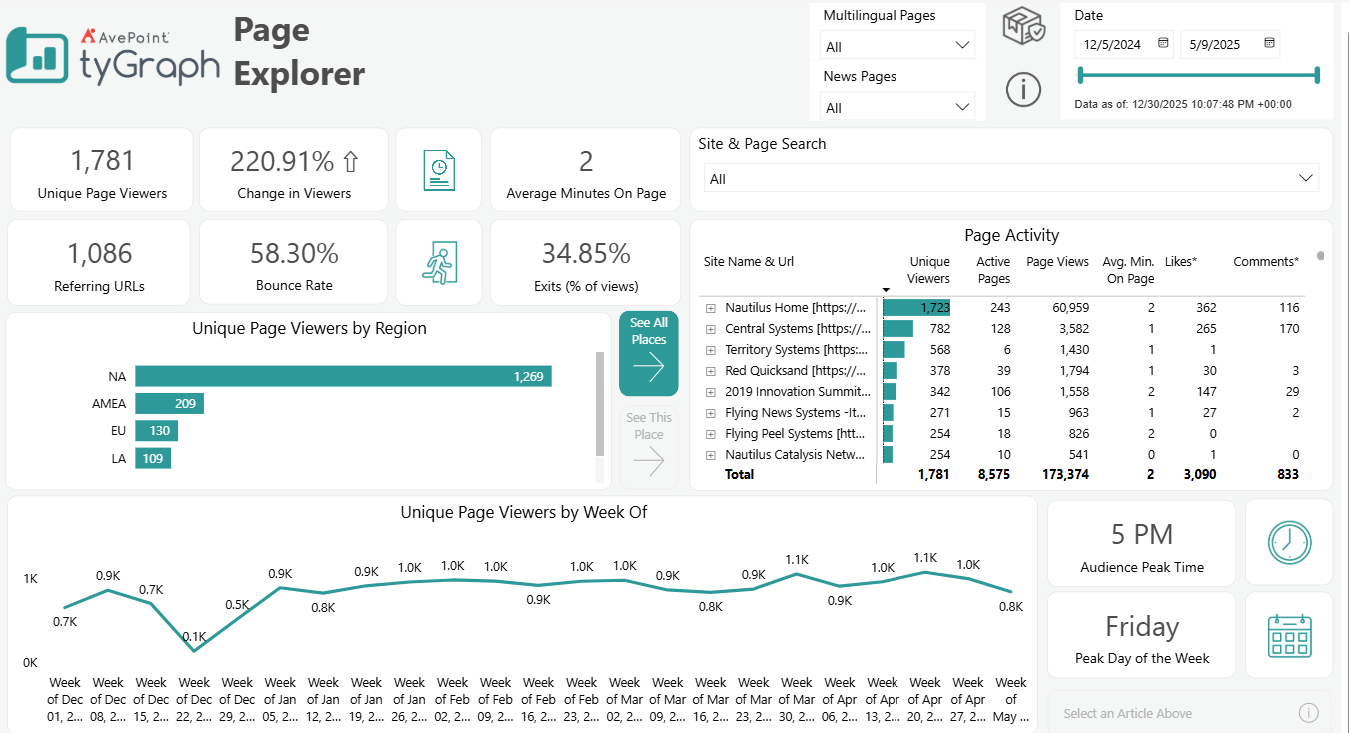1349x733 pixels.
Task: Click the See All Places button
Action: (648, 353)
